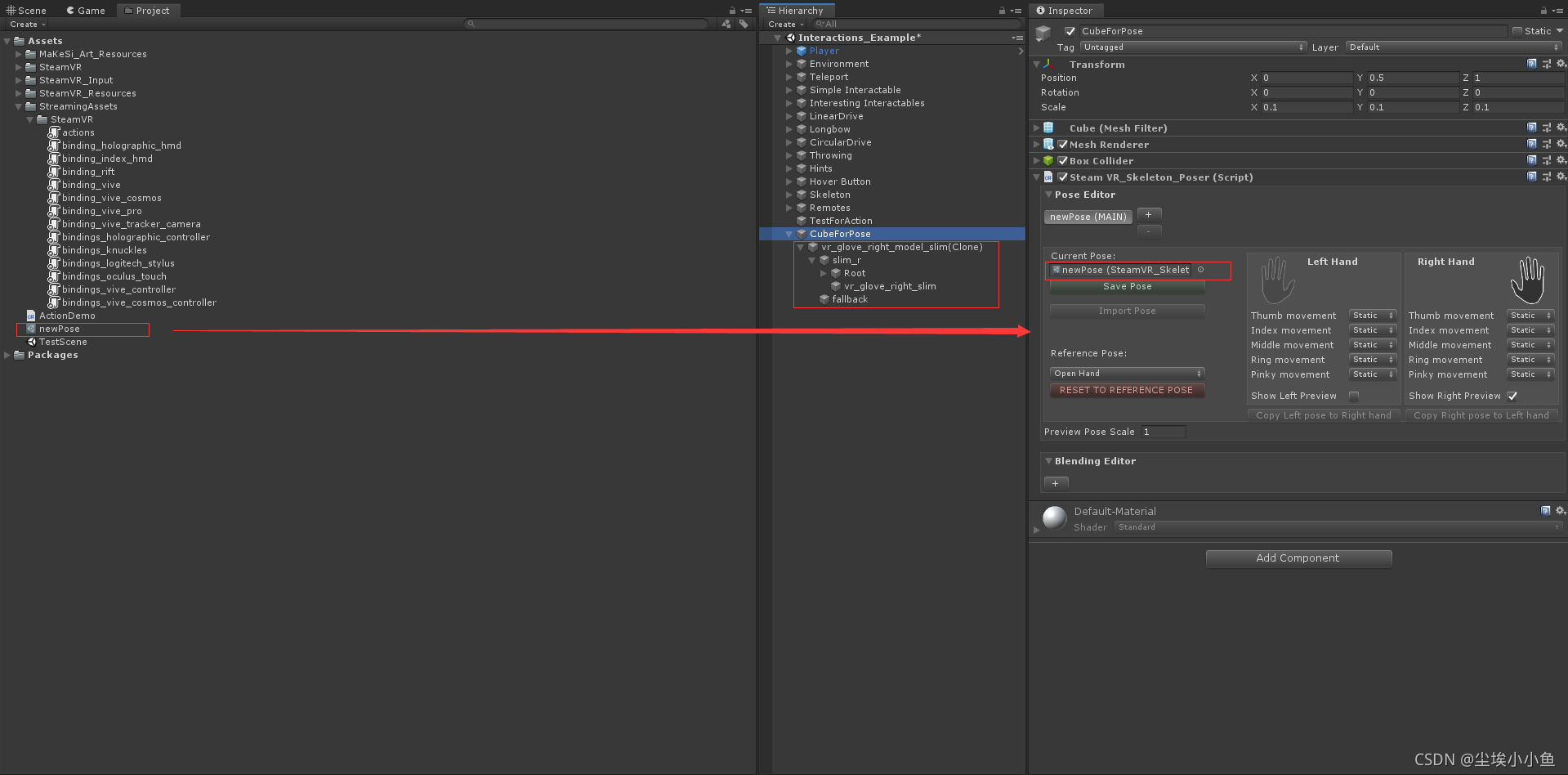Switch to the Game tab
The image size is (1568, 775).
pos(86,11)
